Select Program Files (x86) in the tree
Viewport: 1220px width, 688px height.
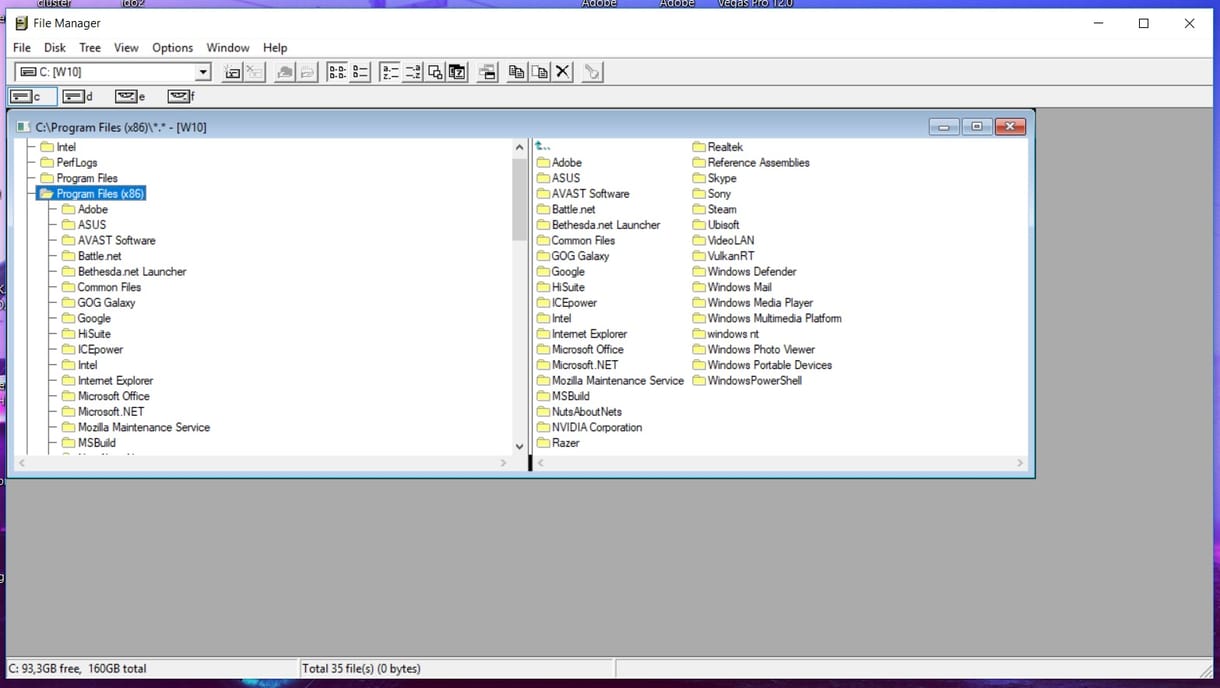tap(92, 194)
